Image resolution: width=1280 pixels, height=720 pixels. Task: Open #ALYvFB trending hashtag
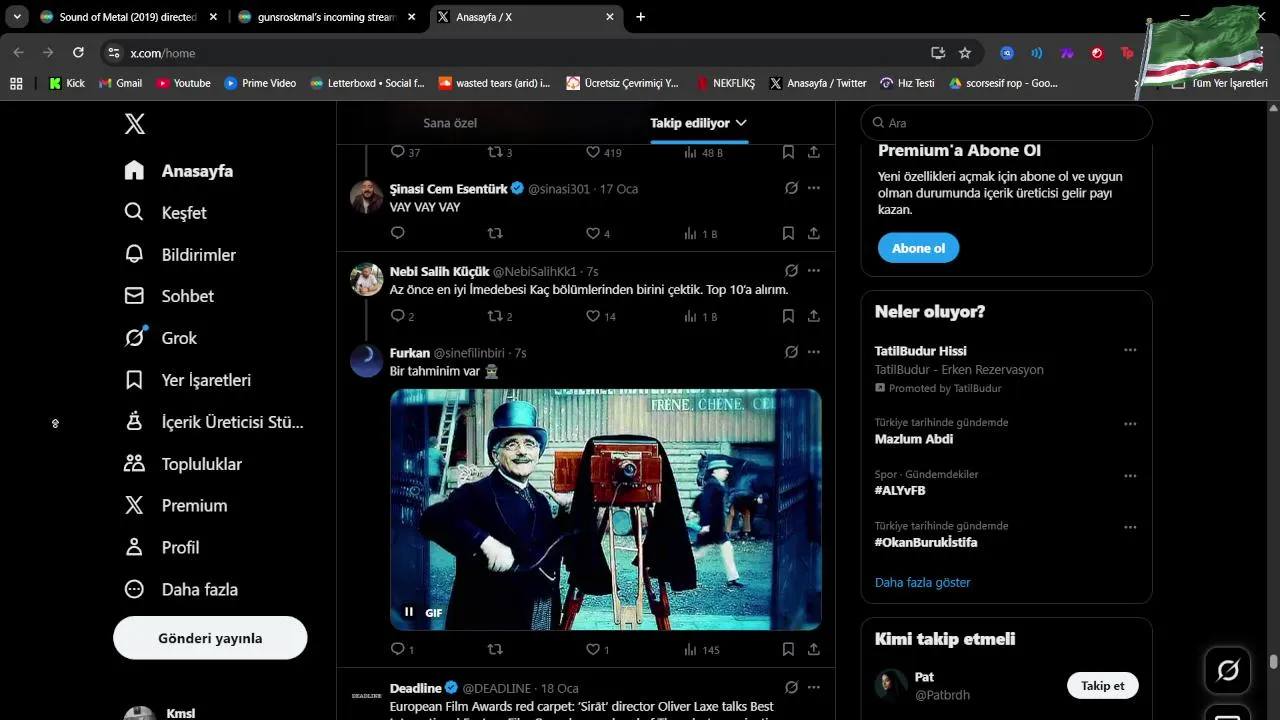click(900, 491)
